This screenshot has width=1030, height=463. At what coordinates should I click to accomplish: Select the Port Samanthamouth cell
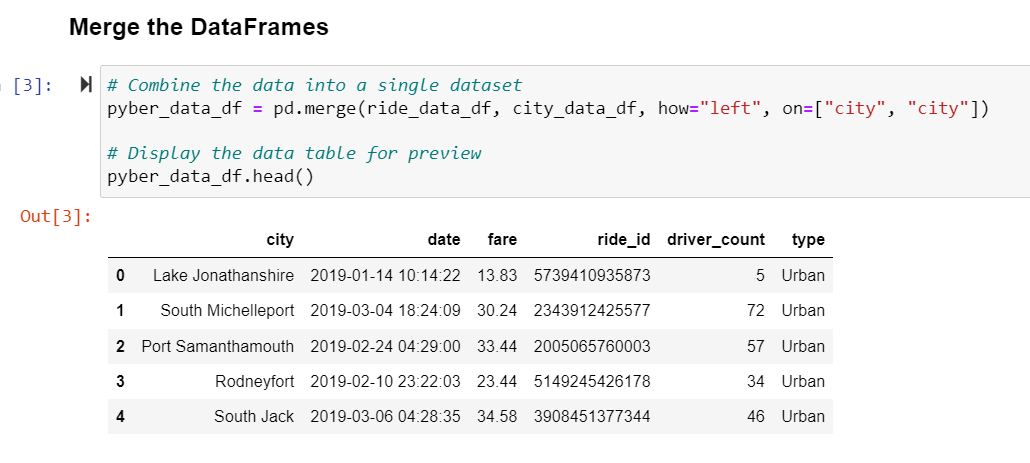[217, 346]
